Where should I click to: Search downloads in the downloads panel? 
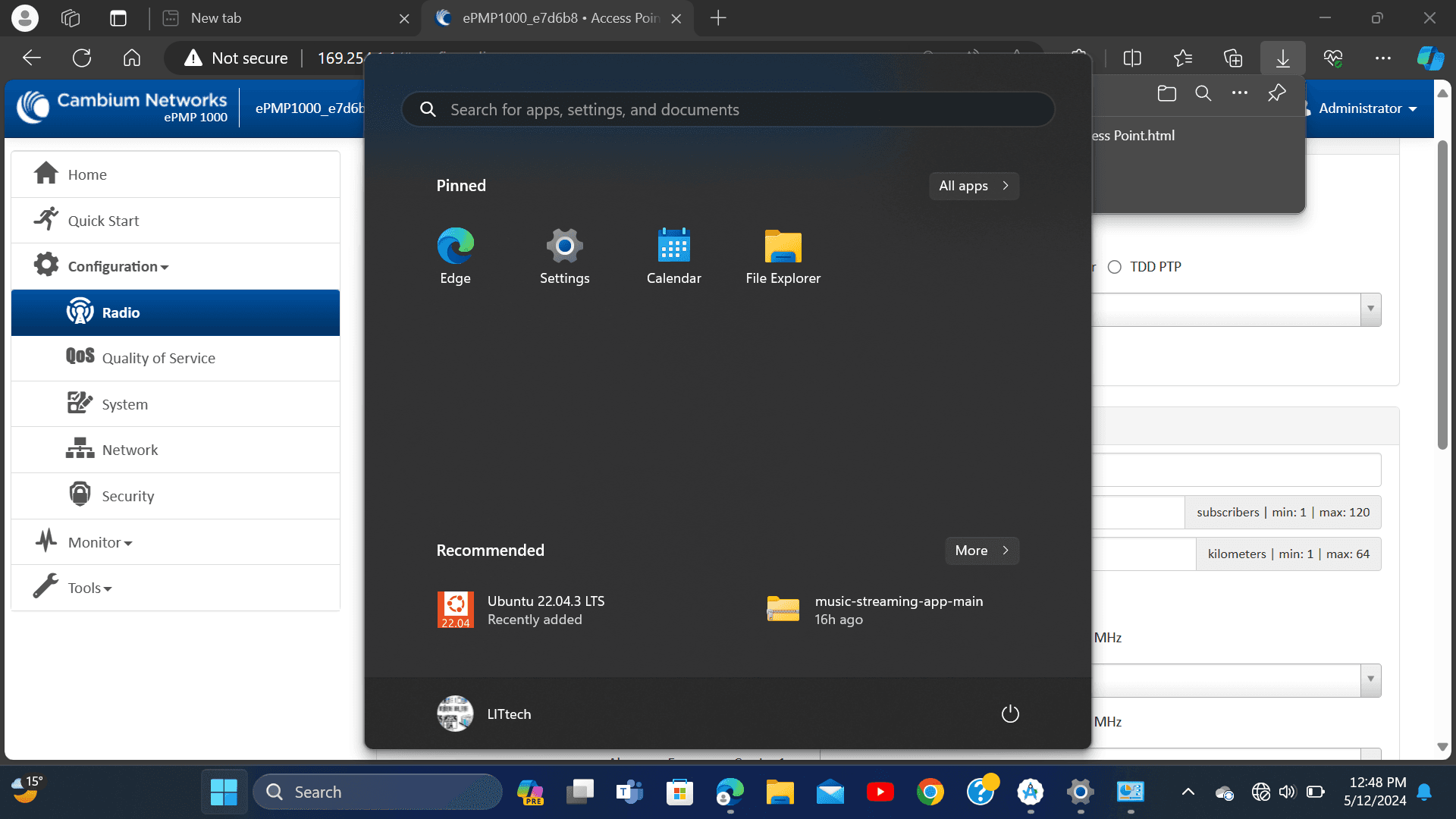coord(1203,93)
